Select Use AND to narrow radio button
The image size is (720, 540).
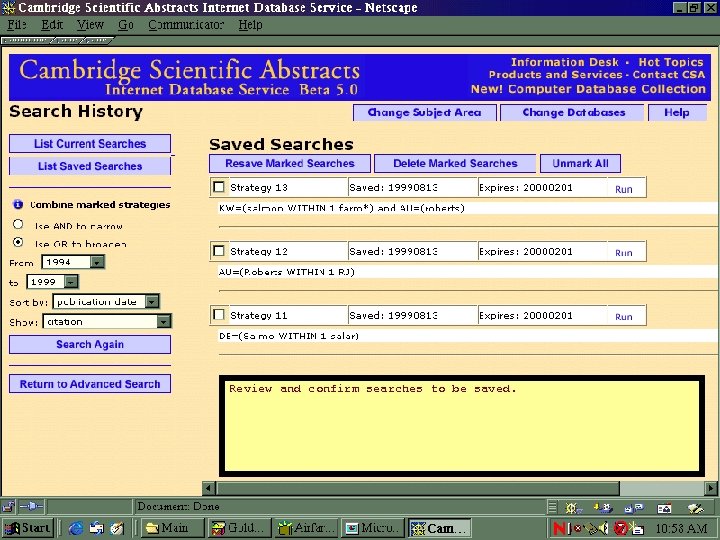18,224
